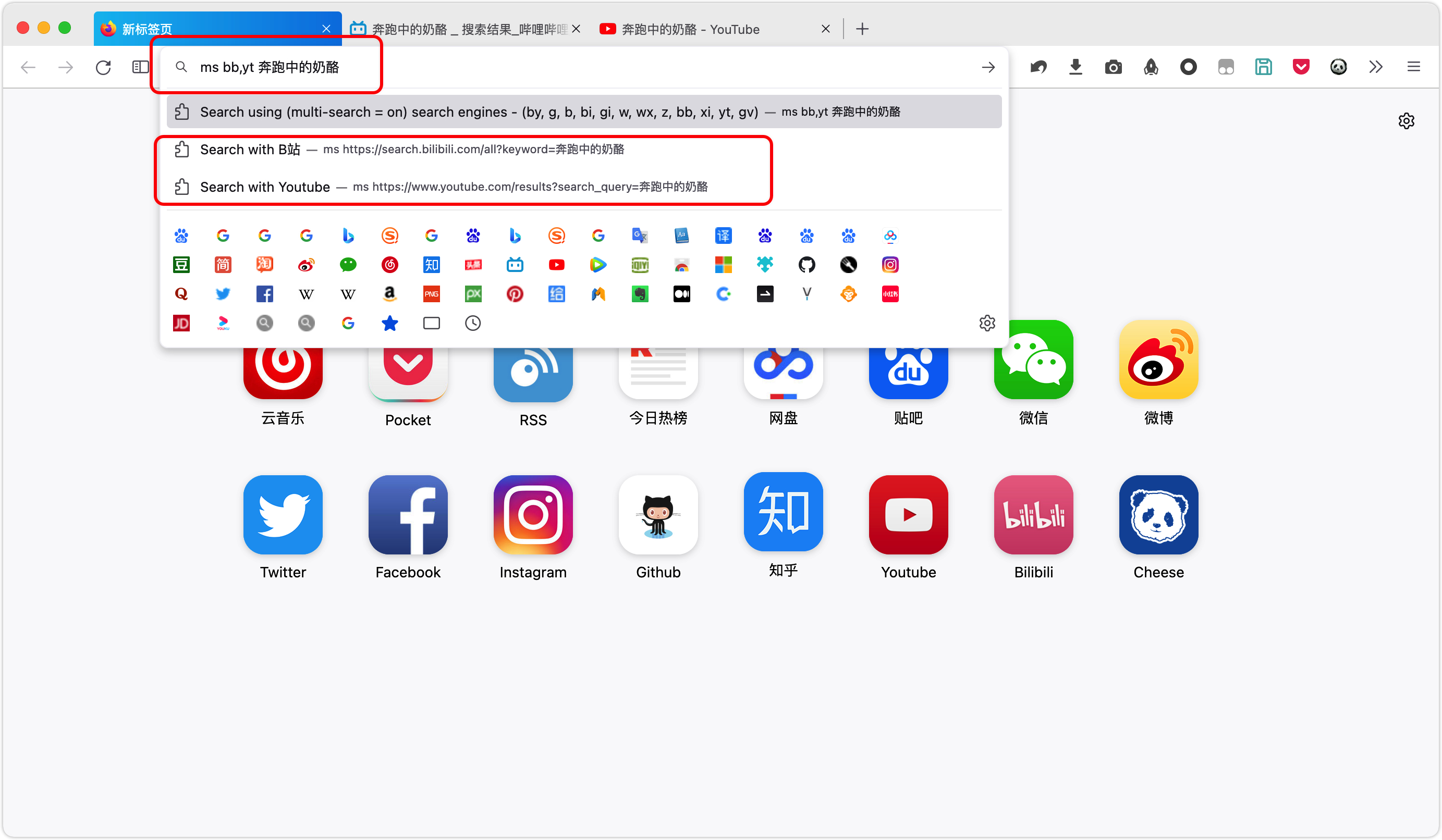Select the Pinterest search engine icon
The image size is (1442, 840).
pos(515,294)
